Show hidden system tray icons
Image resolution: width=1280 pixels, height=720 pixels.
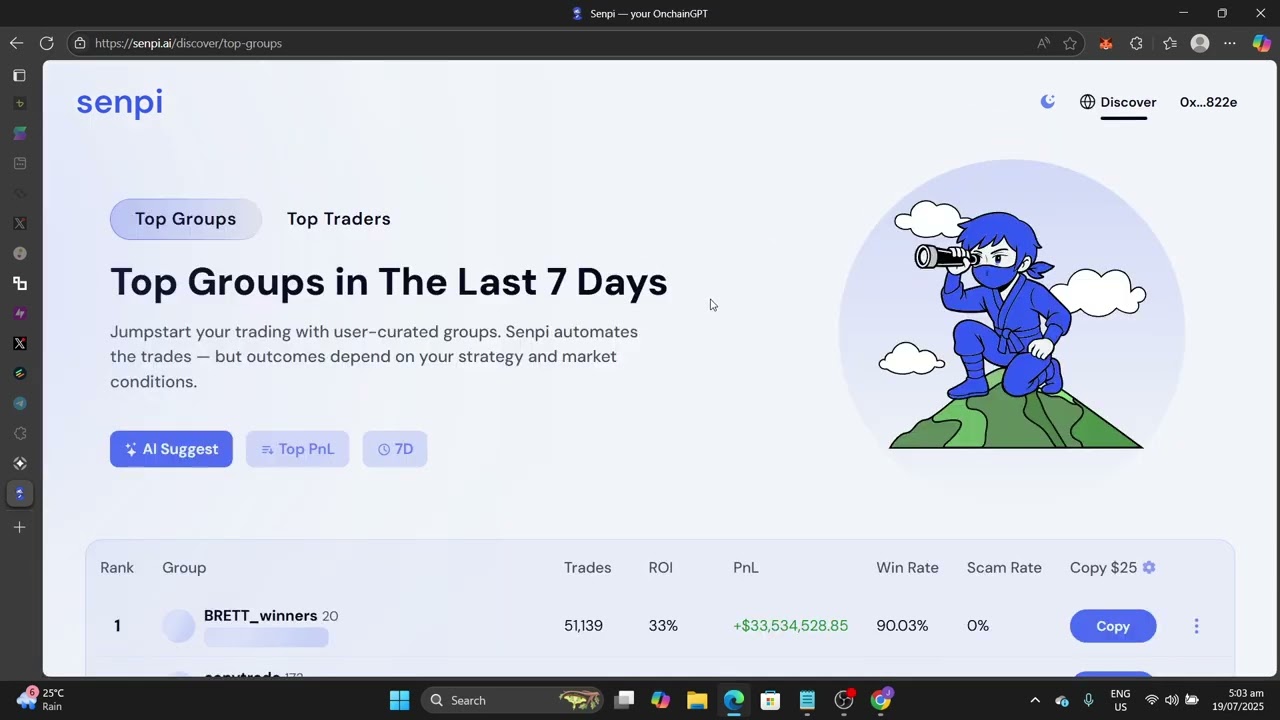click(1035, 700)
